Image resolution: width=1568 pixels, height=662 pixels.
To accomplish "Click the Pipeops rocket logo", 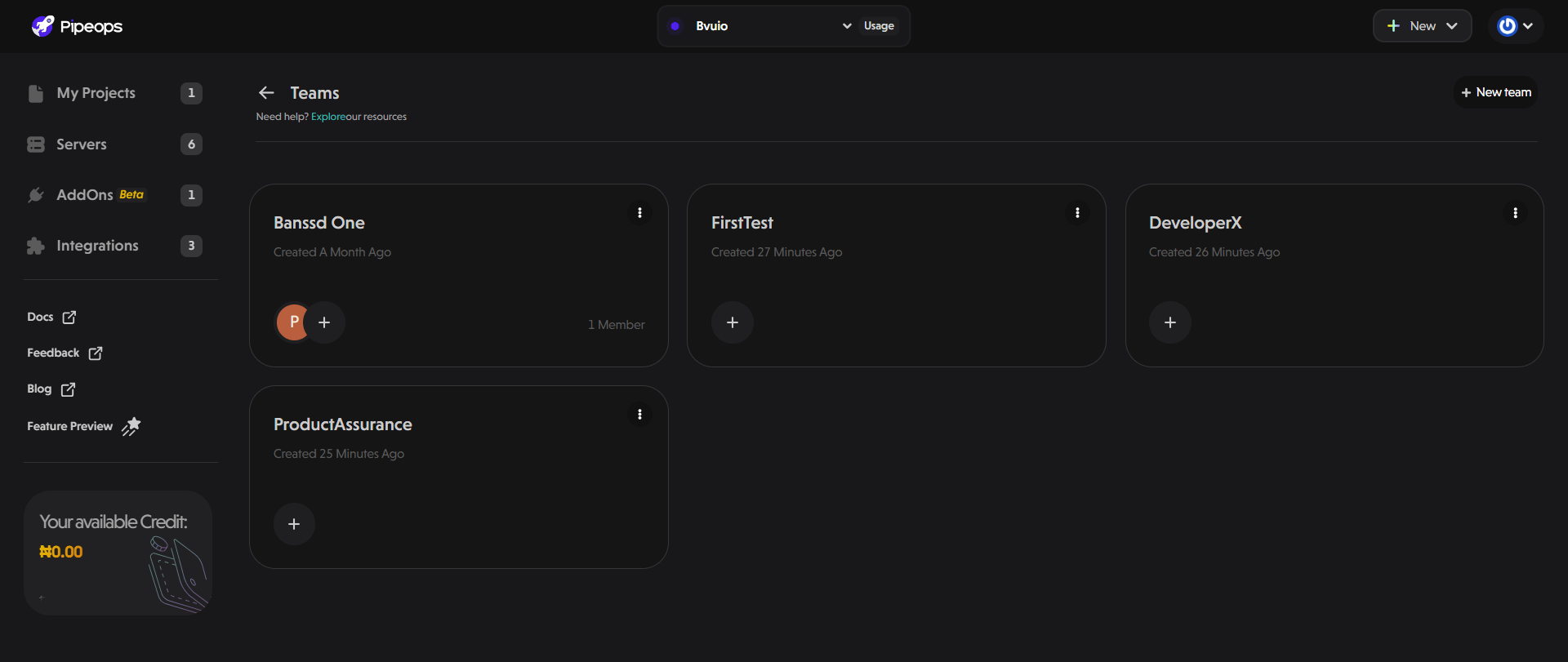I will click(x=42, y=26).
